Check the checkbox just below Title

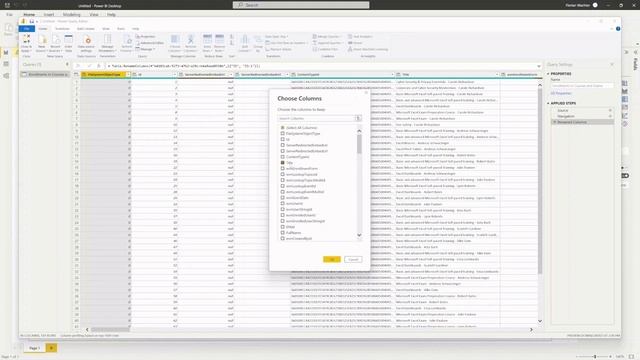282,168
